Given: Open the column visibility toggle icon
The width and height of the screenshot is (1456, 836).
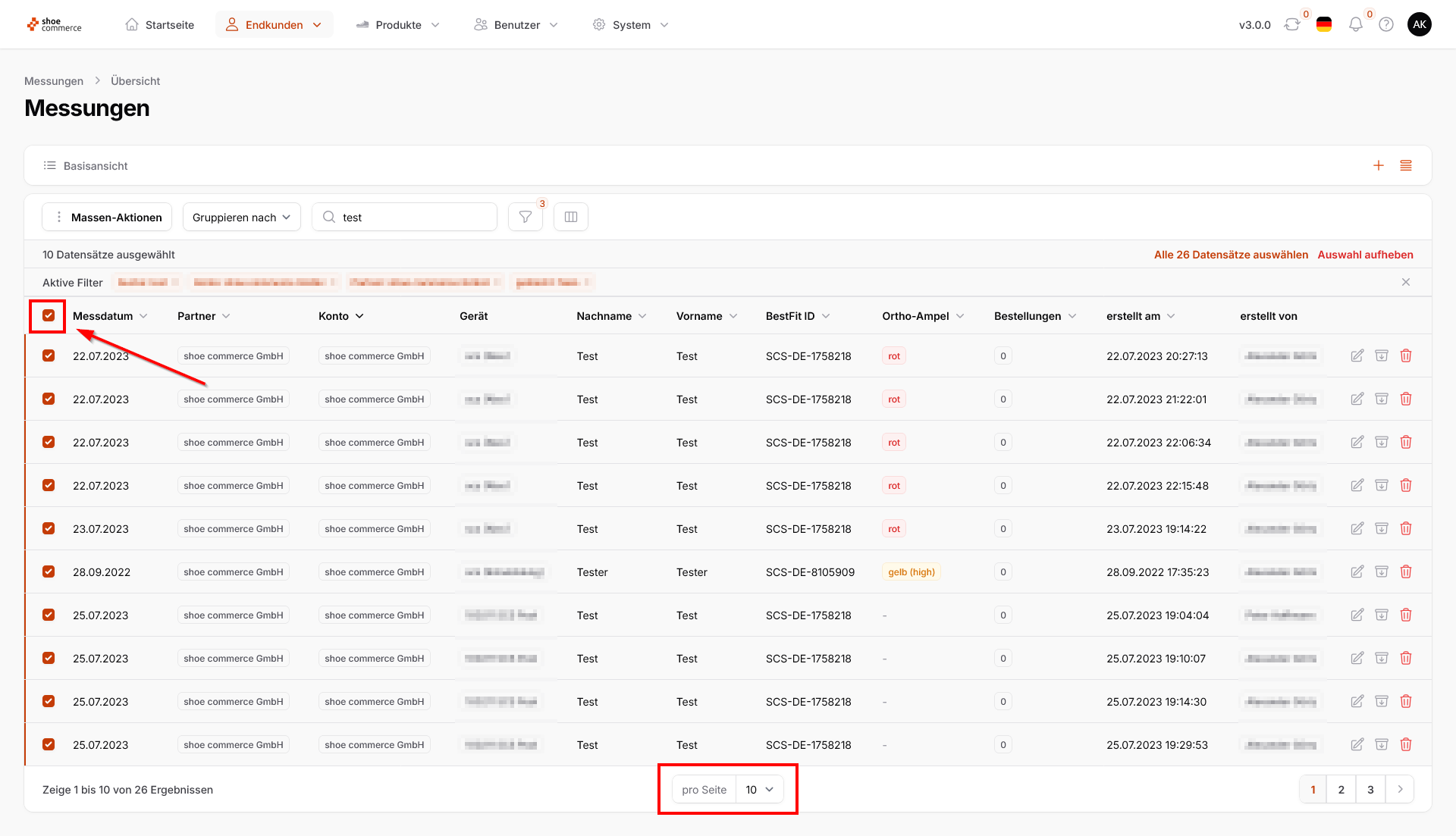Looking at the screenshot, I should coord(571,217).
